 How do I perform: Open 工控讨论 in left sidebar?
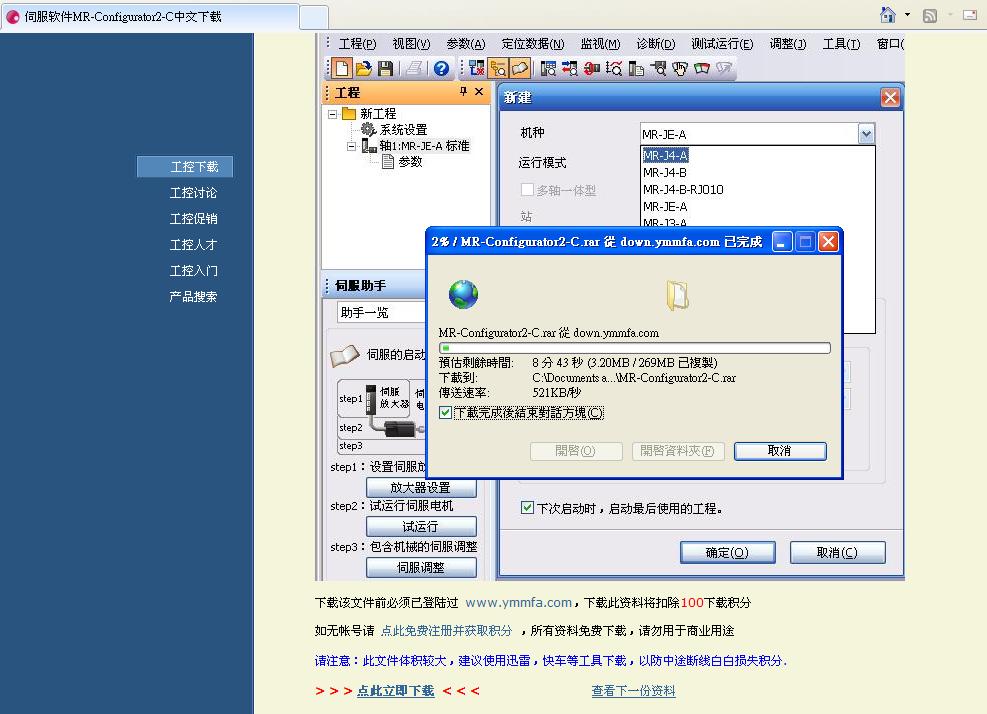[193, 193]
